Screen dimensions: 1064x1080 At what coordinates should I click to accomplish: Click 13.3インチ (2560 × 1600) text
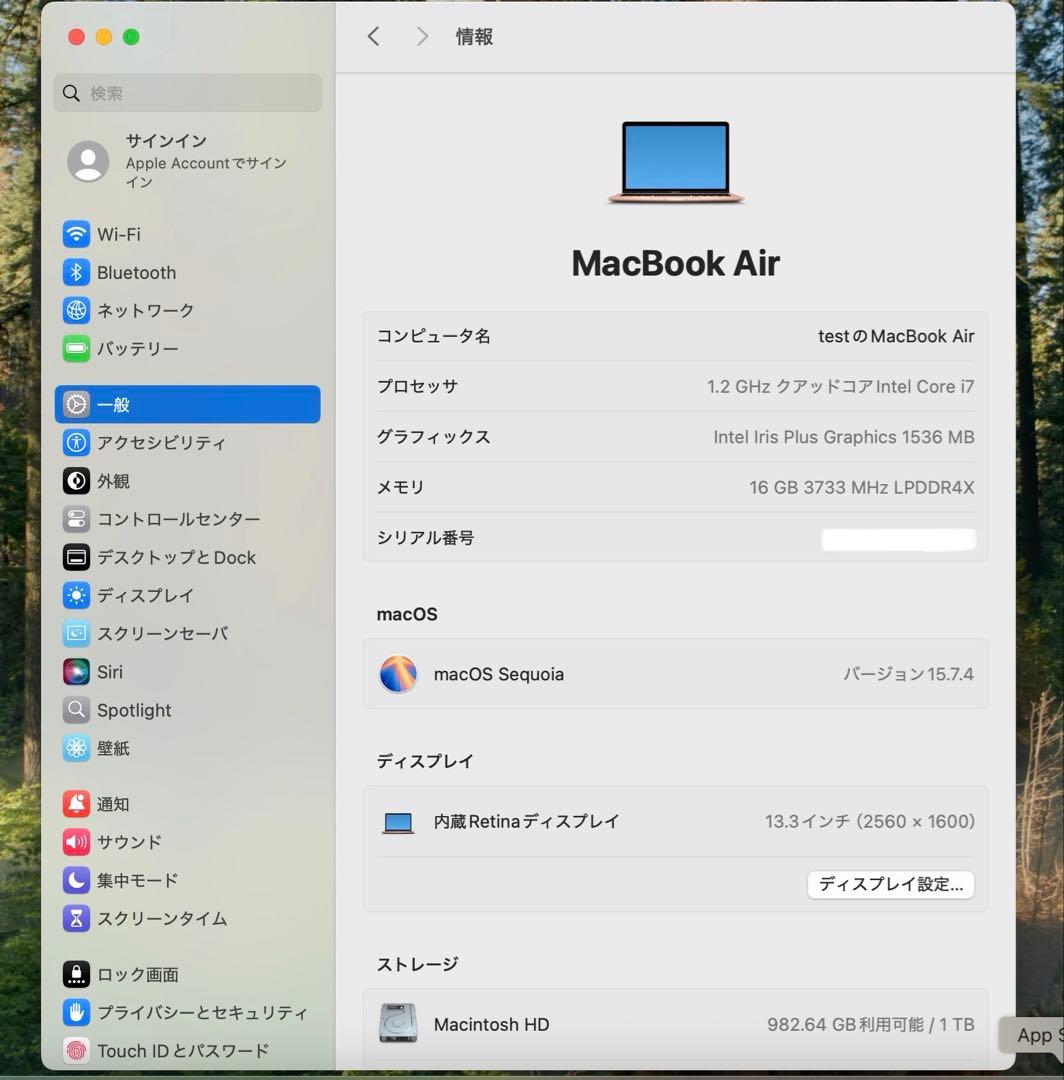(870, 821)
